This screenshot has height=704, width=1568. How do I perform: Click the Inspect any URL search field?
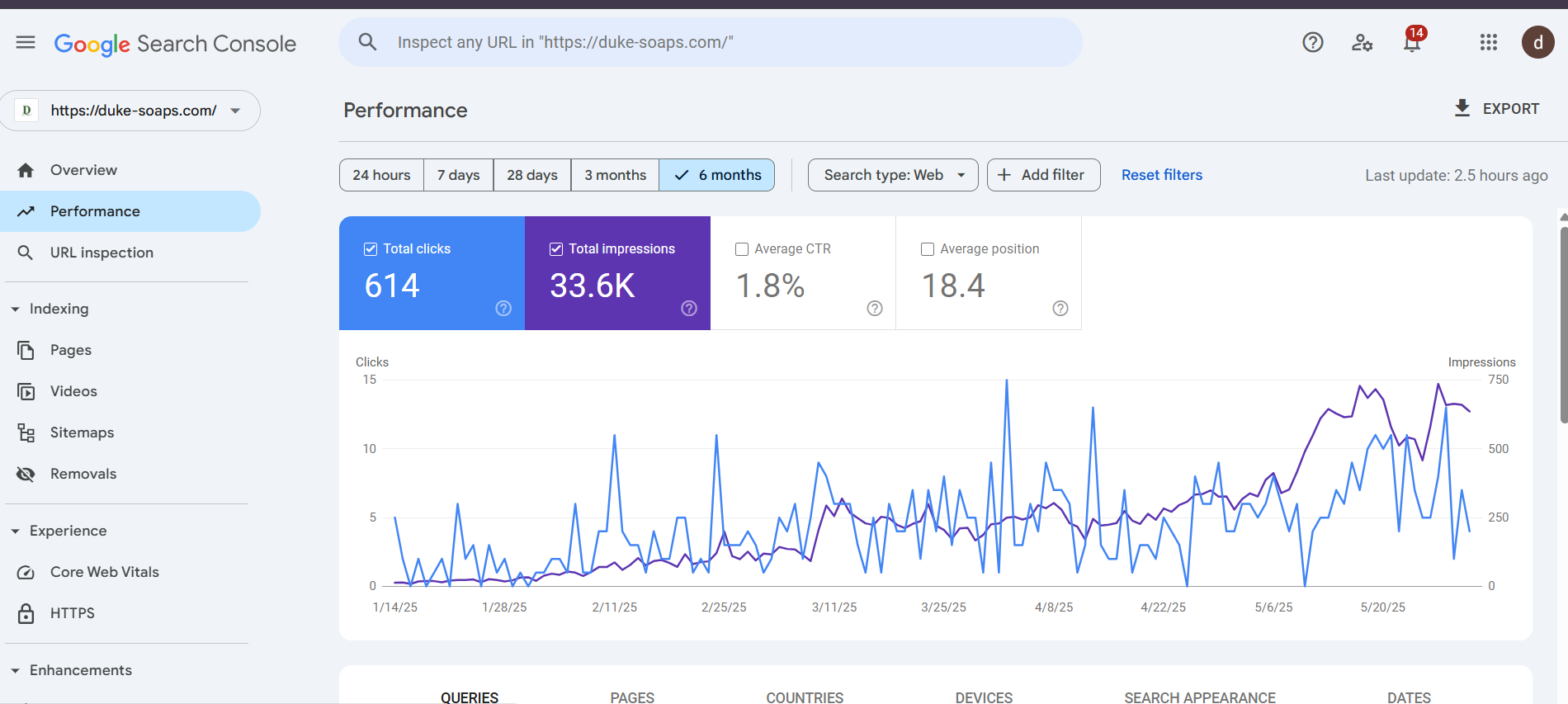(x=710, y=42)
